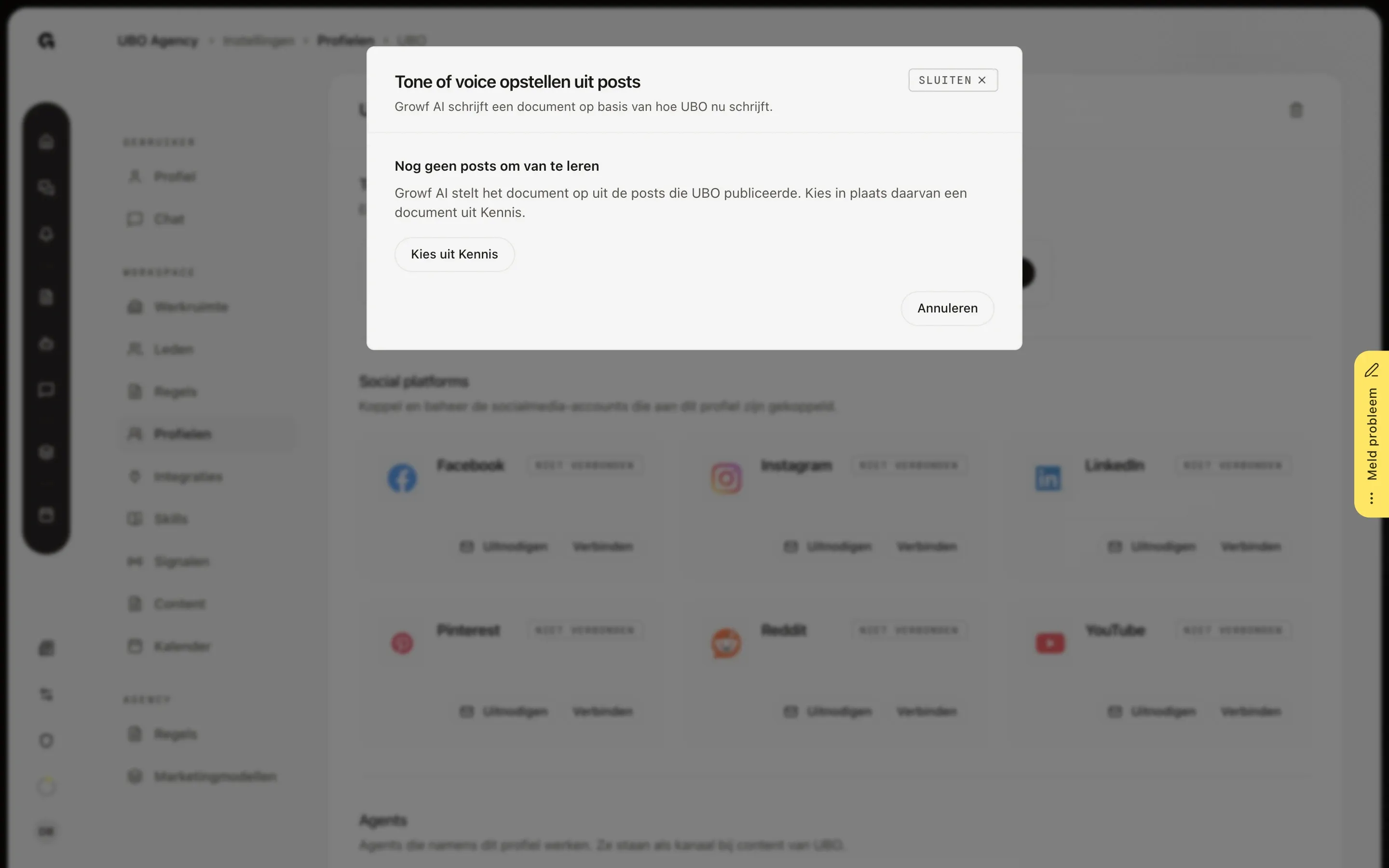Click Verbinden on the YouTube card
Screen dimensions: 1389x868
point(1251,712)
